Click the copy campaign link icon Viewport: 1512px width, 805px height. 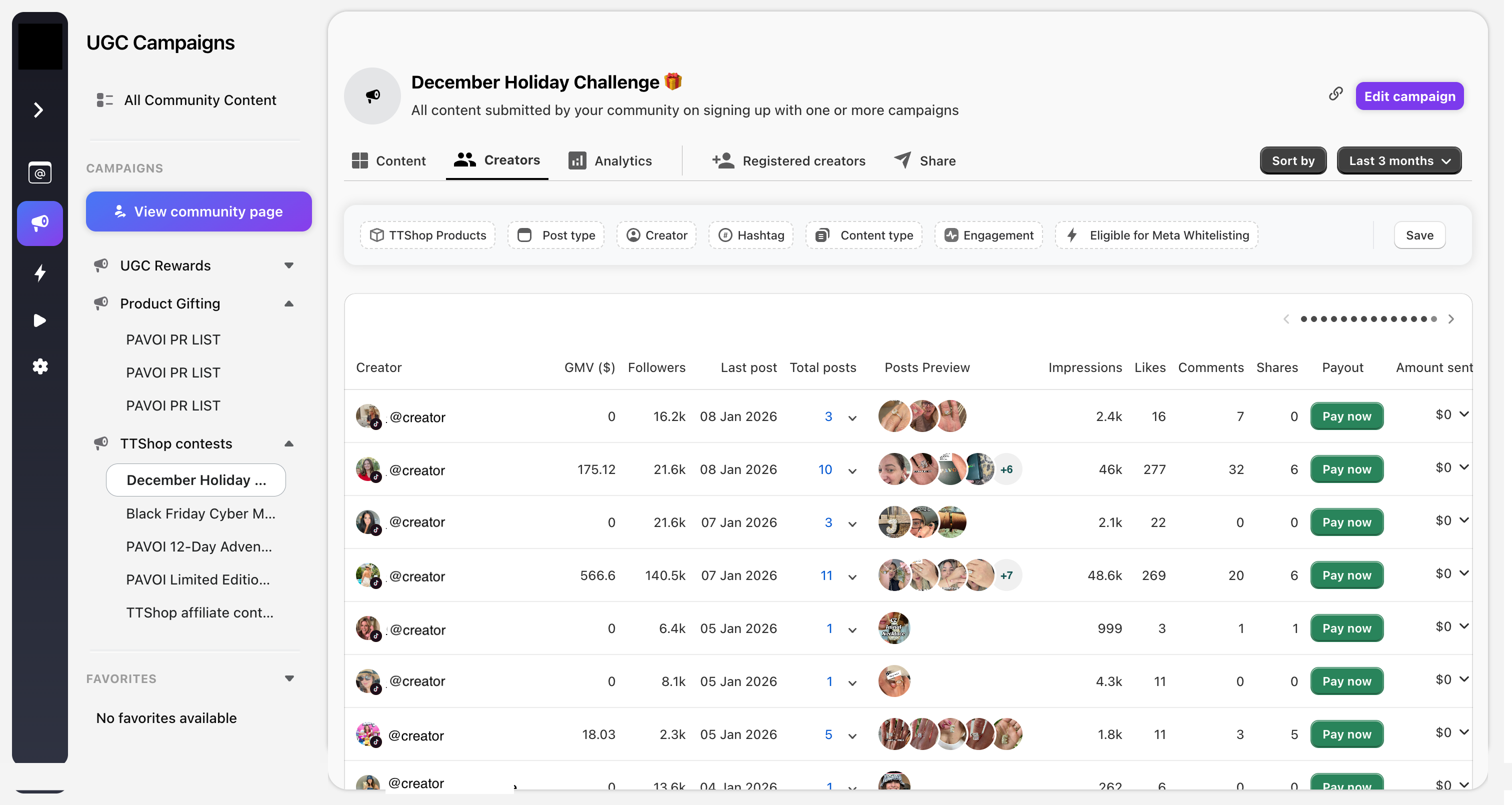1335,94
